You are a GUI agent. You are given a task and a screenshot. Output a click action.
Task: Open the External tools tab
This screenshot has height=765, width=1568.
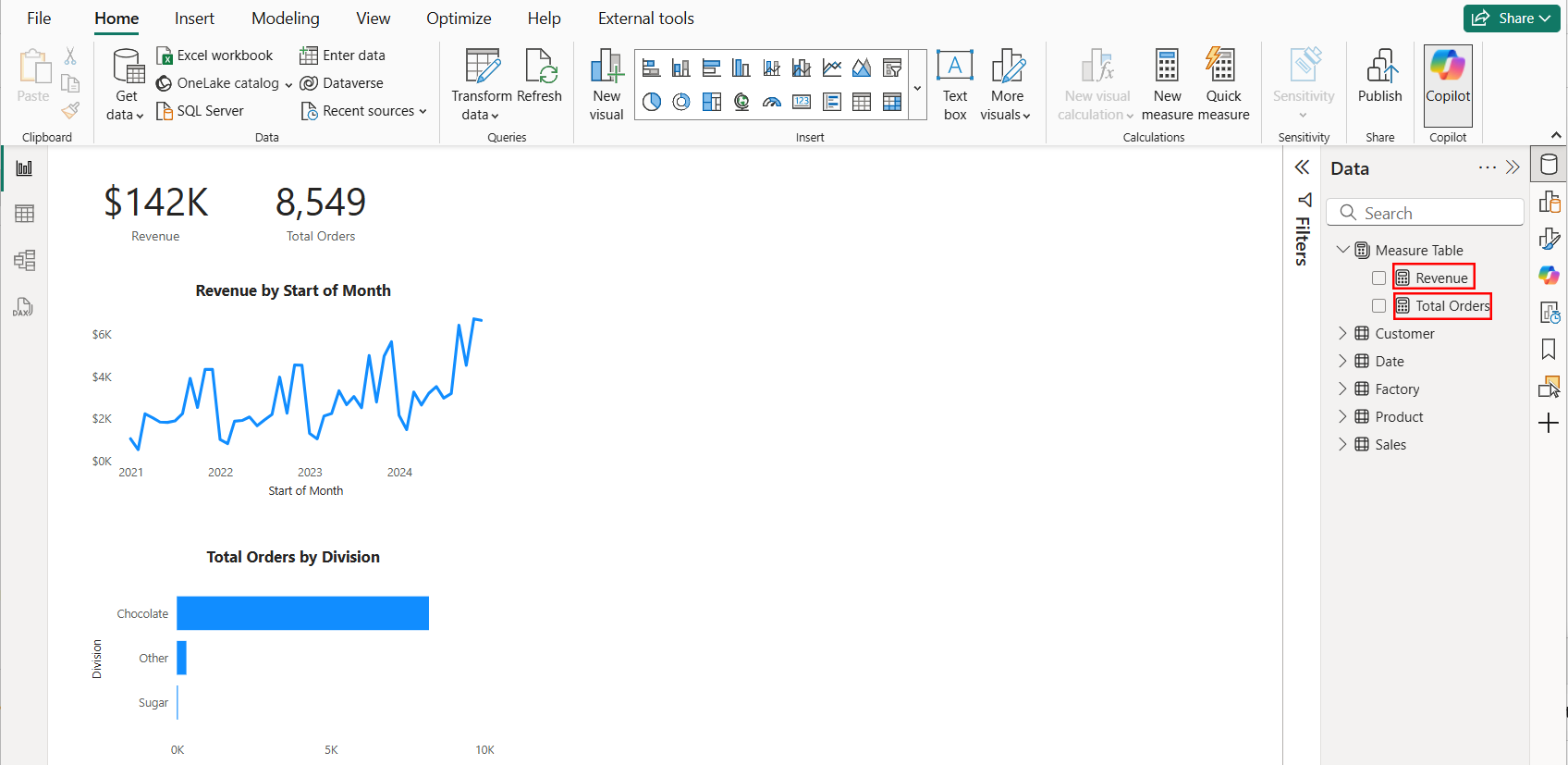pyautogui.click(x=646, y=19)
